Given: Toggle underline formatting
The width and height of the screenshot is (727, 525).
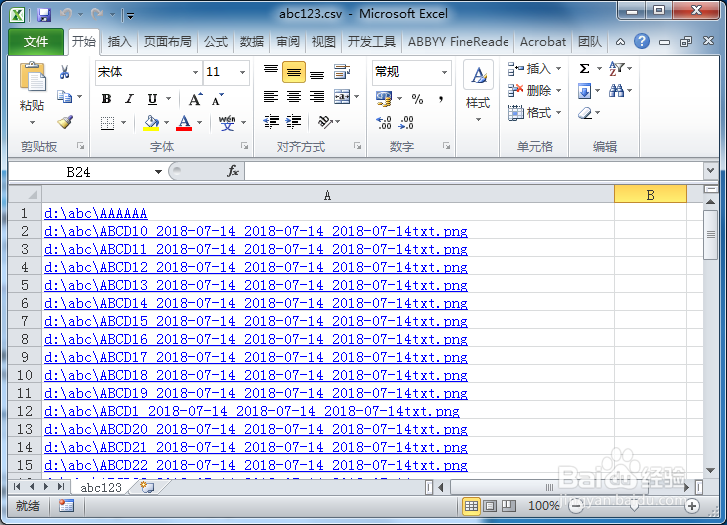Looking at the screenshot, I should click(x=152, y=99).
